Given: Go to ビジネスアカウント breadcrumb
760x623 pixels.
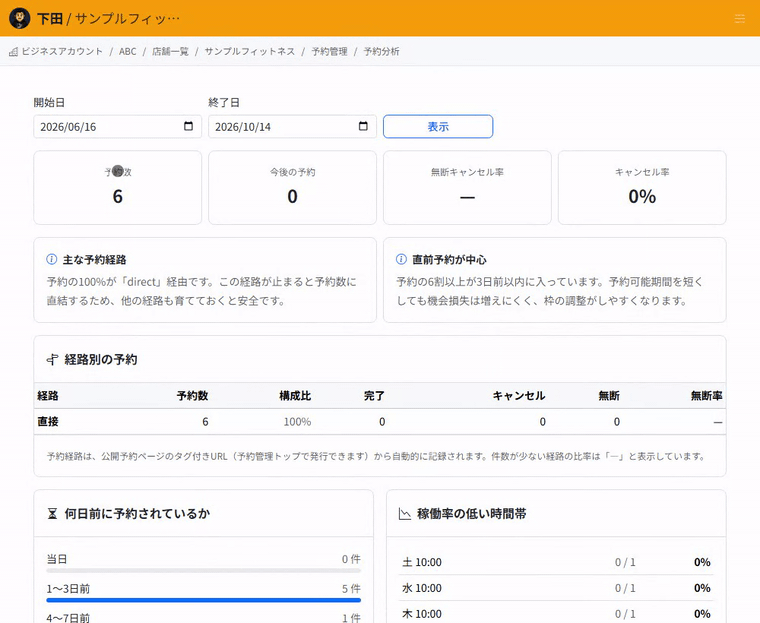Looking at the screenshot, I should [62, 51].
